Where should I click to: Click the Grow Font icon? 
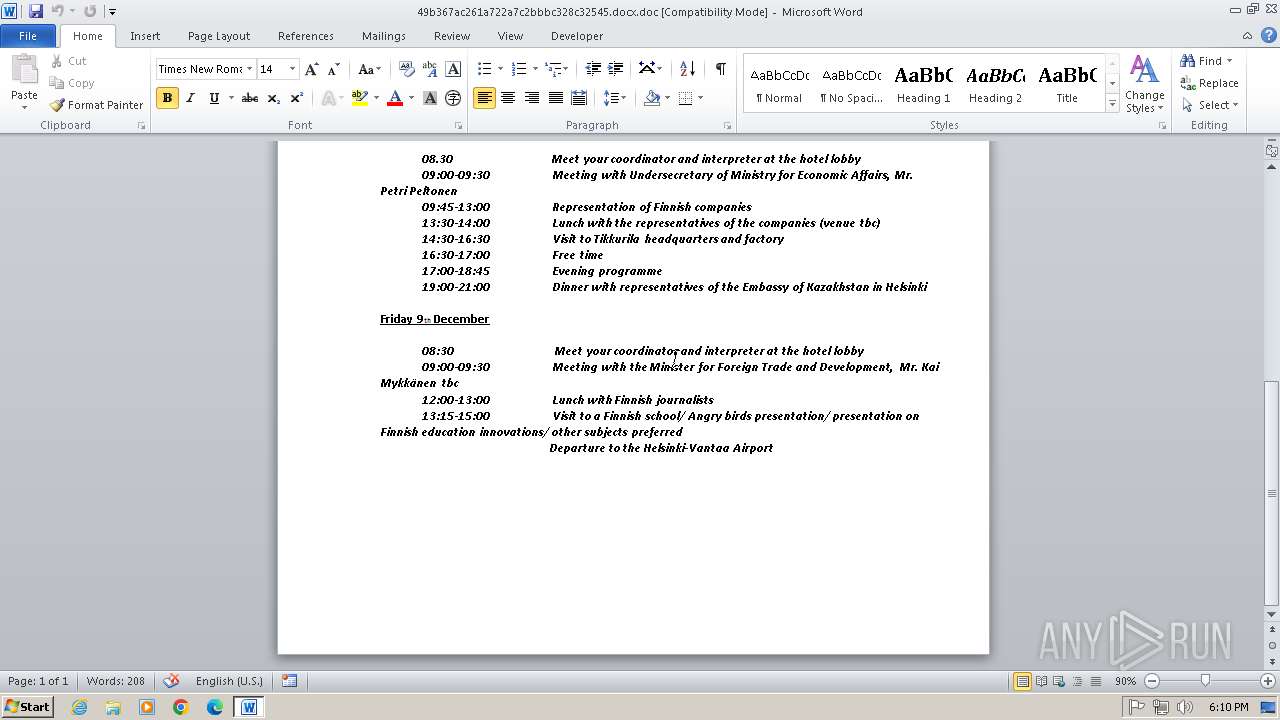click(x=312, y=69)
